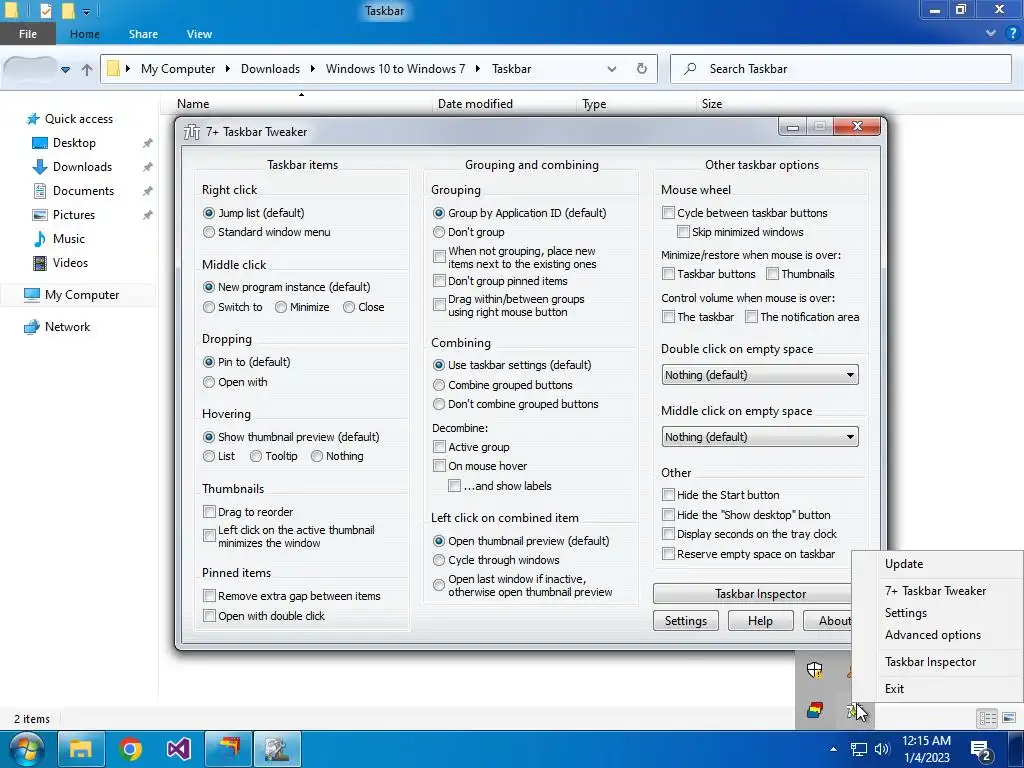Open Double click on empty space dropdown
This screenshot has width=1024, height=768.
760,375
